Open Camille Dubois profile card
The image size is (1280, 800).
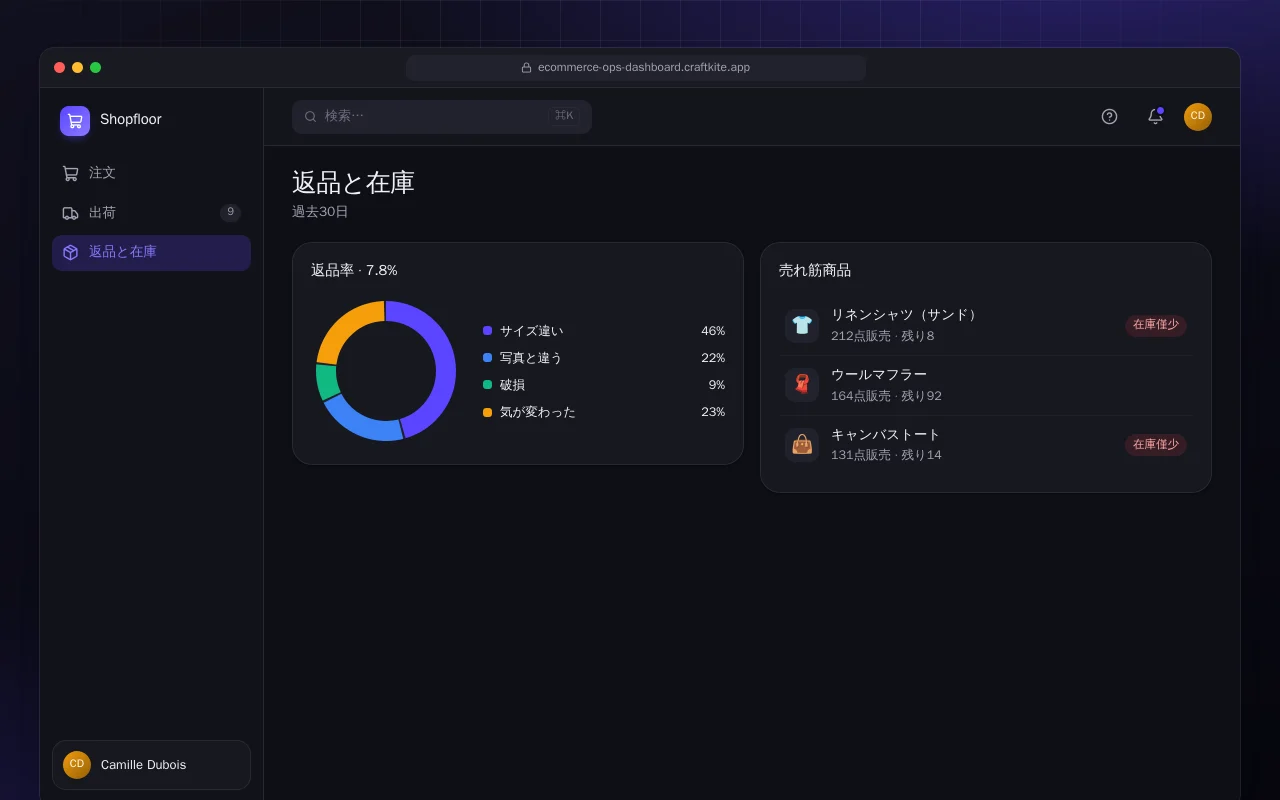point(151,765)
